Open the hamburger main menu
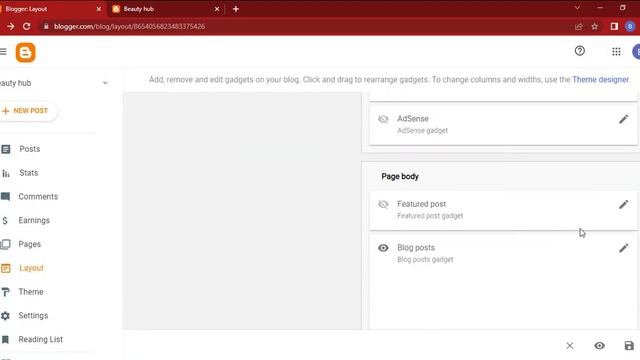 (3, 51)
